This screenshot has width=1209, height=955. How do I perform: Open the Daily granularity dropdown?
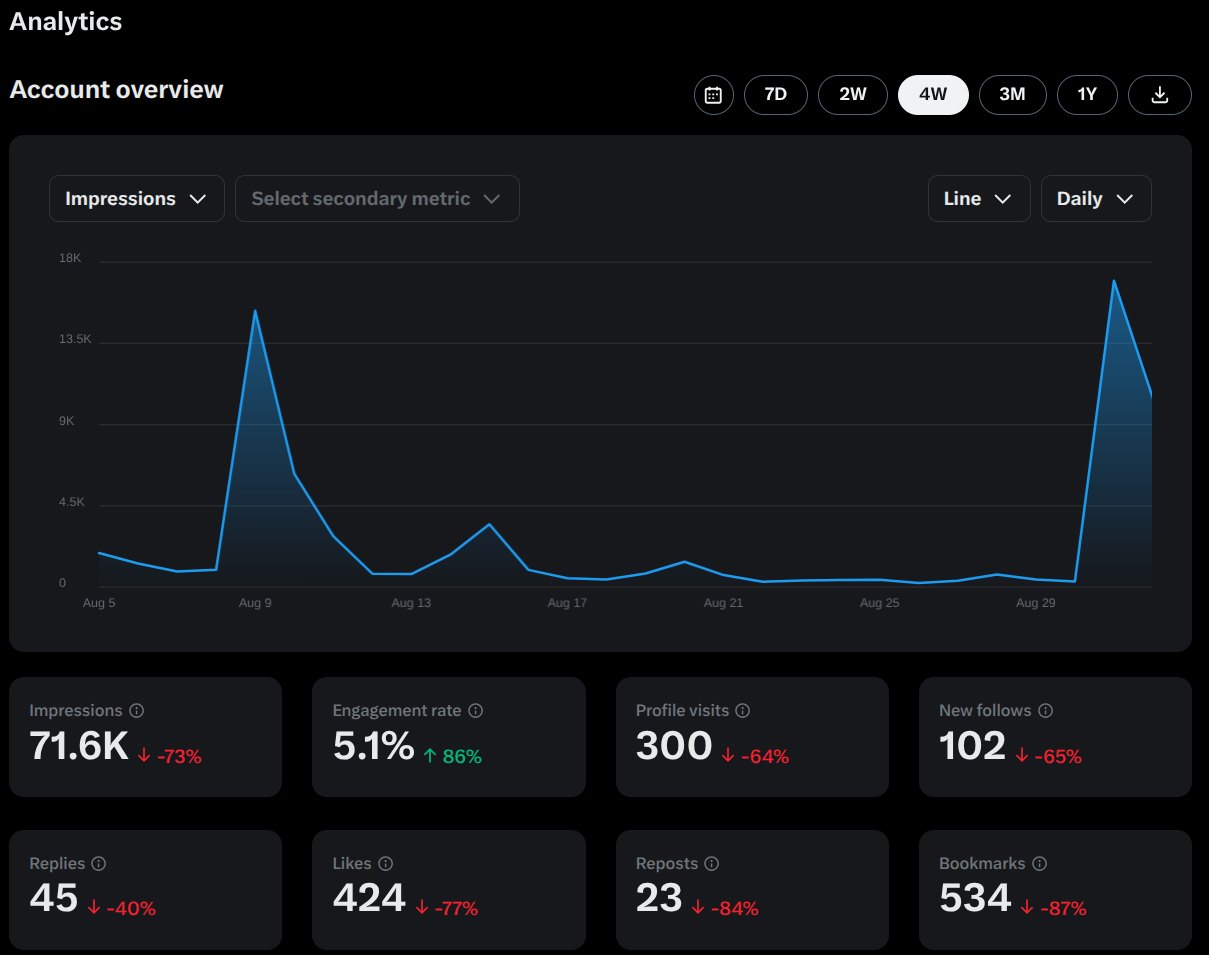[x=1096, y=199]
